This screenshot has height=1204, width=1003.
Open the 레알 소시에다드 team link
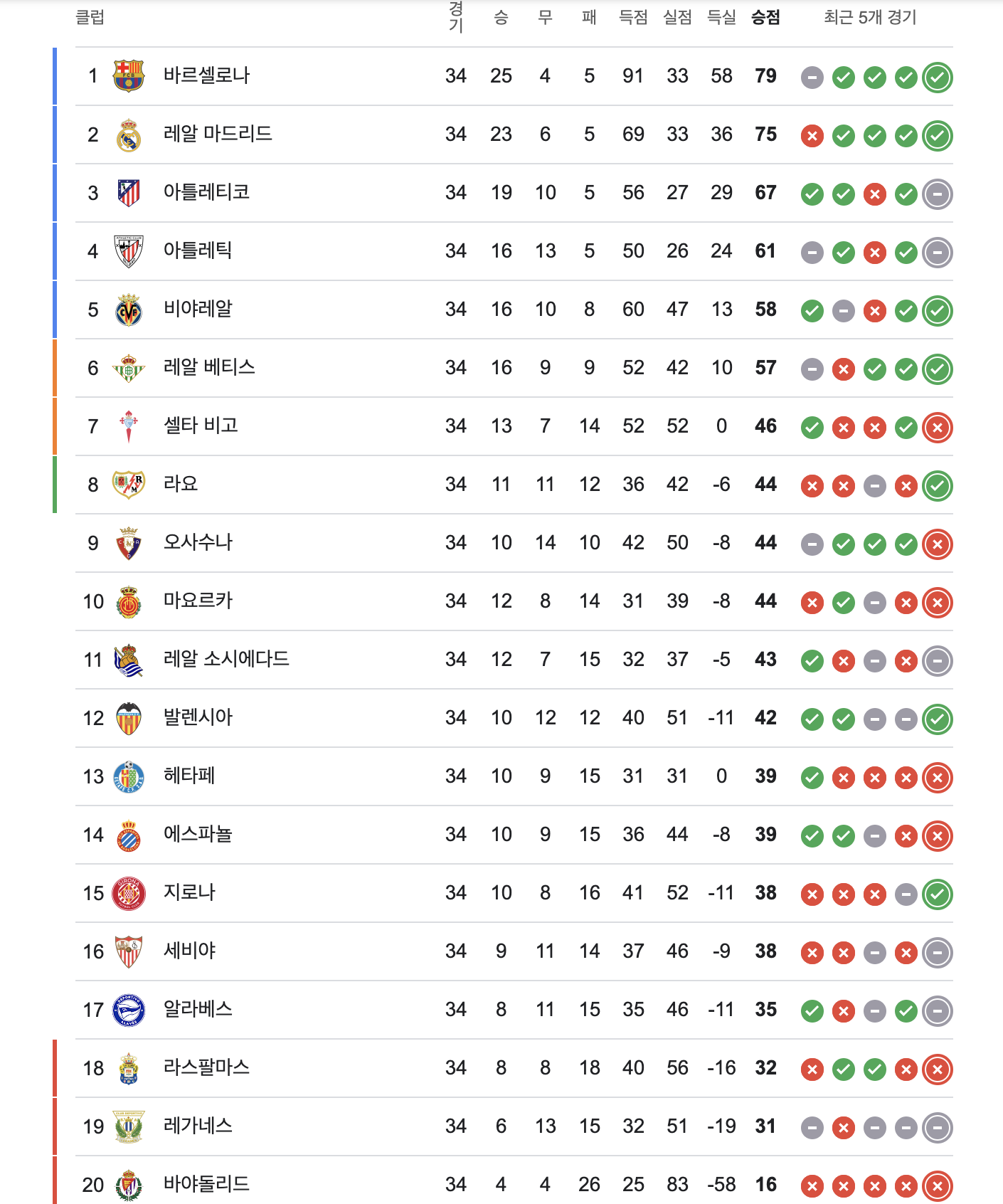click(x=226, y=659)
